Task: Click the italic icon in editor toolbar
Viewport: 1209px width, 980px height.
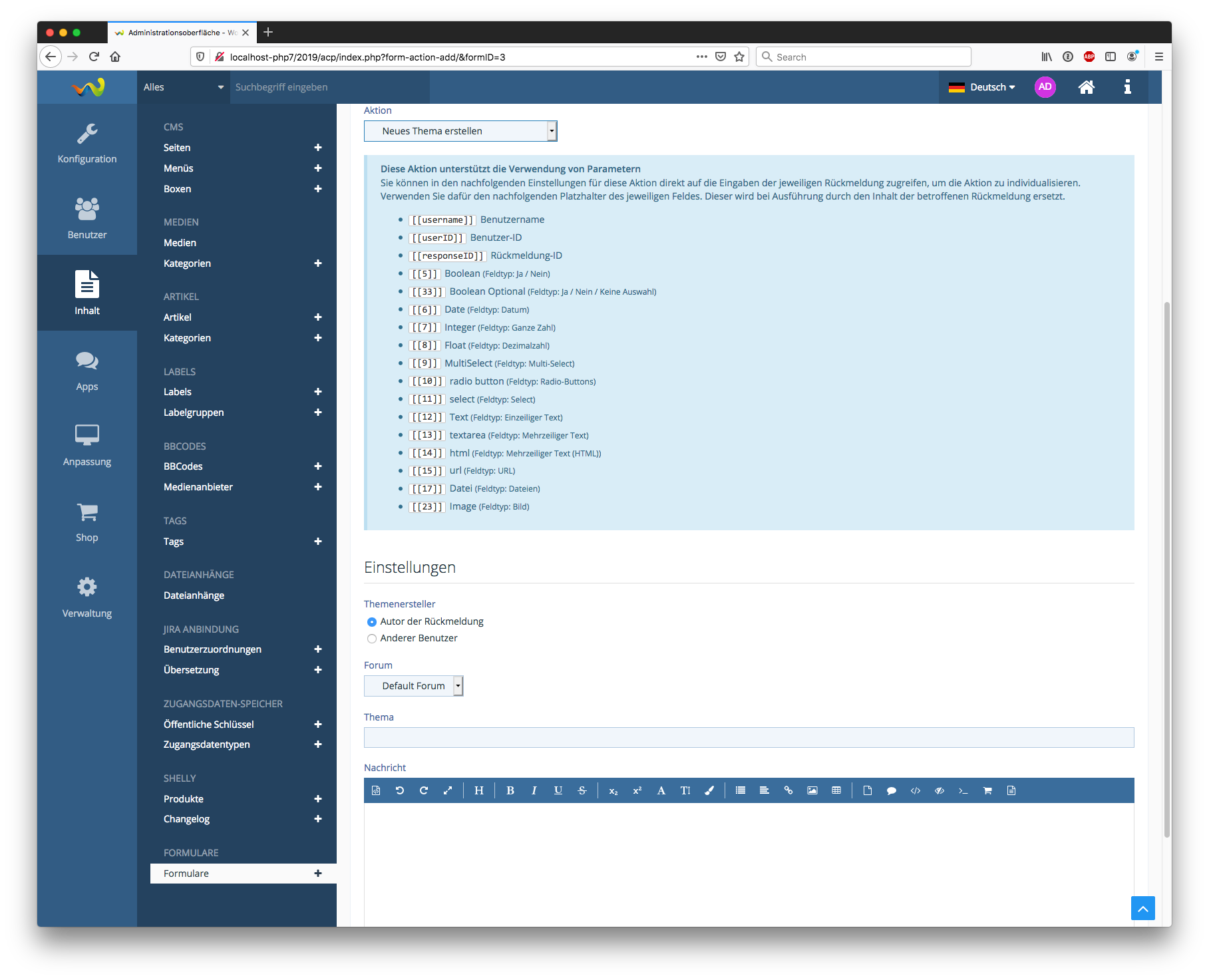Action: (534, 790)
